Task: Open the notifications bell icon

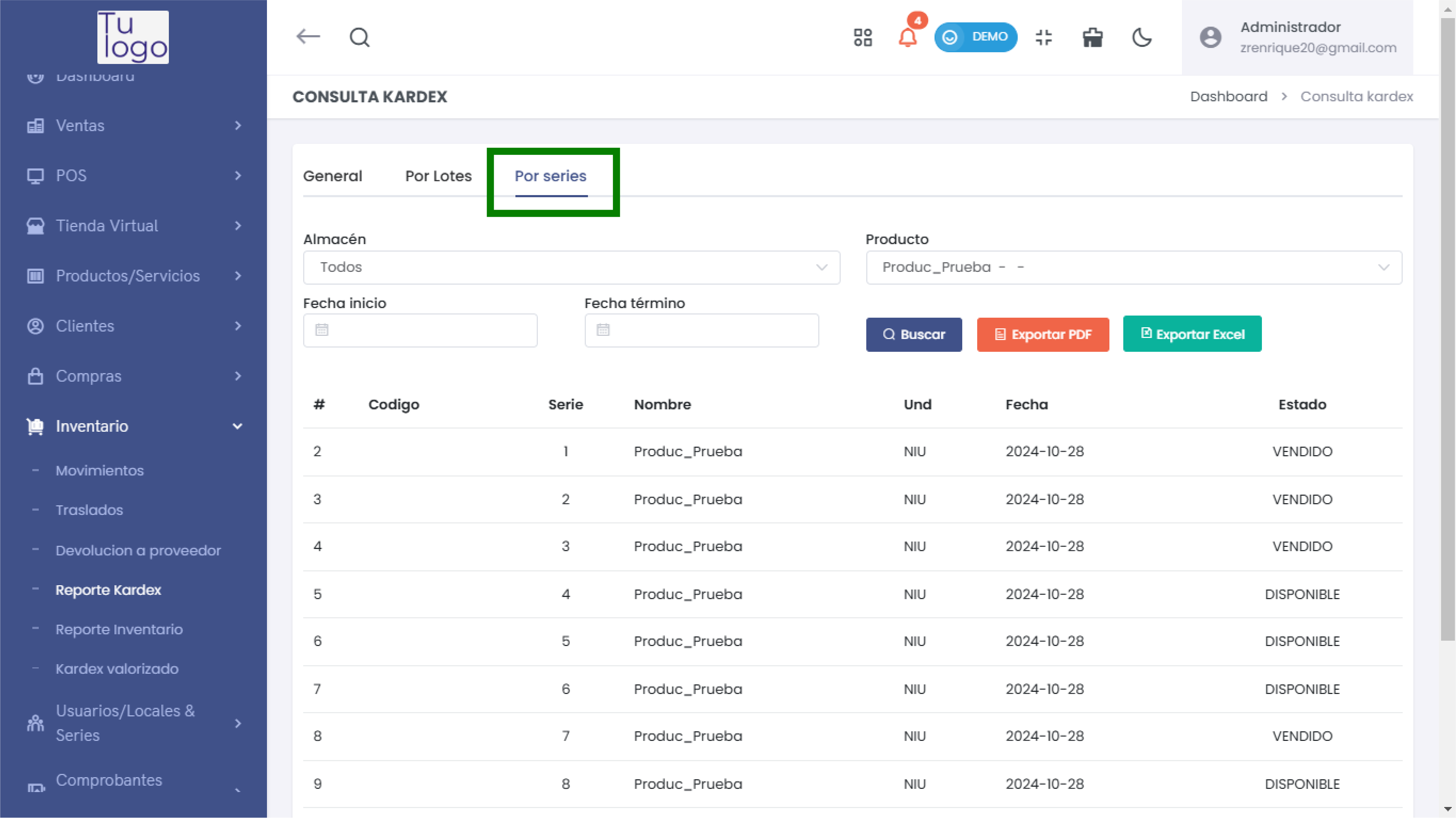Action: 908,38
